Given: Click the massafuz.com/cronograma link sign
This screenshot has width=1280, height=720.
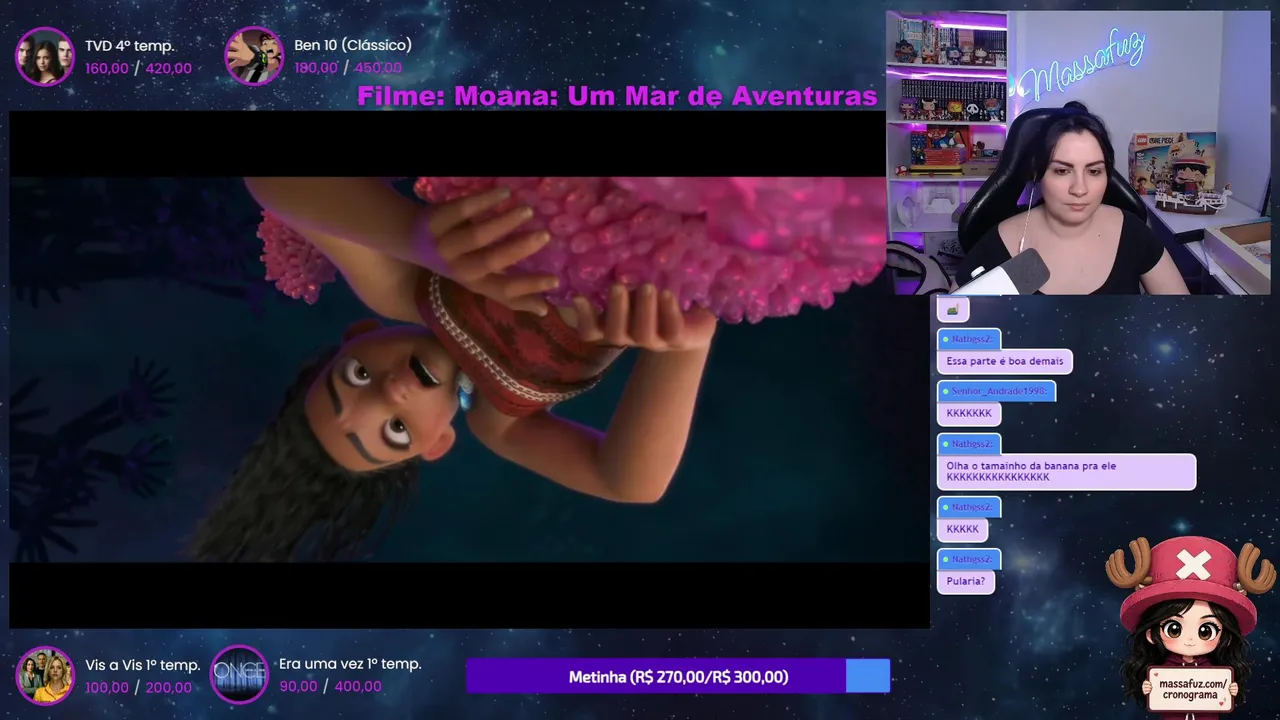Looking at the screenshot, I should point(1190,688).
